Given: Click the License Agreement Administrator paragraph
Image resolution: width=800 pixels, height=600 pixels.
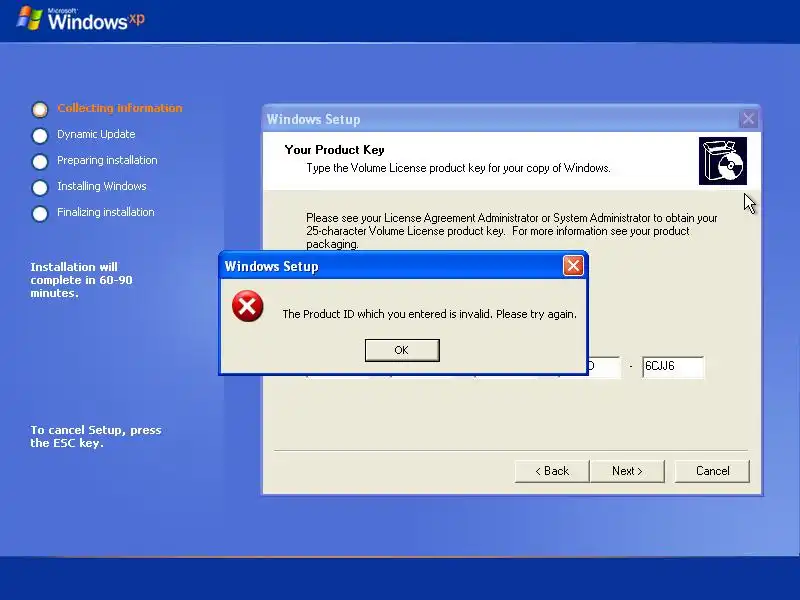Looking at the screenshot, I should [512, 231].
